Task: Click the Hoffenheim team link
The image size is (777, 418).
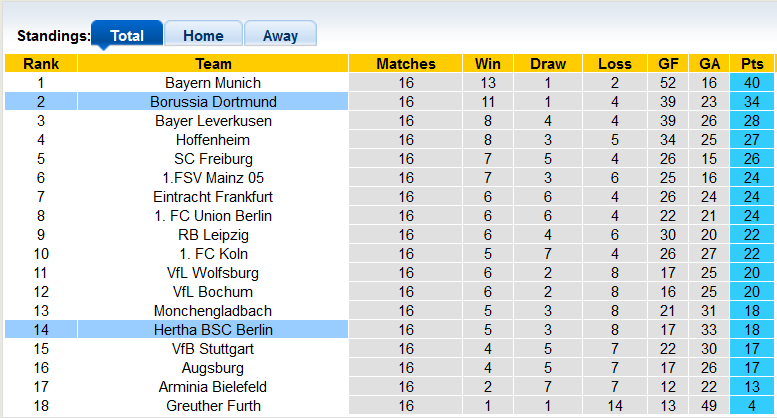Action: point(213,140)
